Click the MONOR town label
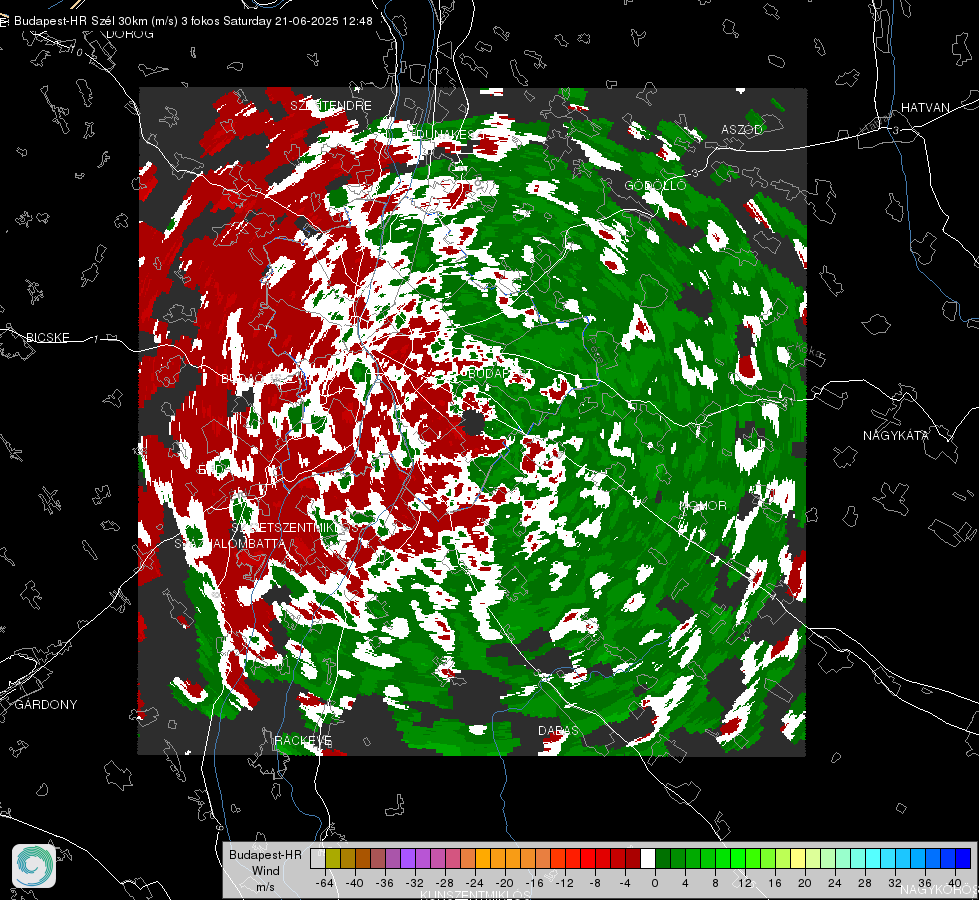 [703, 506]
